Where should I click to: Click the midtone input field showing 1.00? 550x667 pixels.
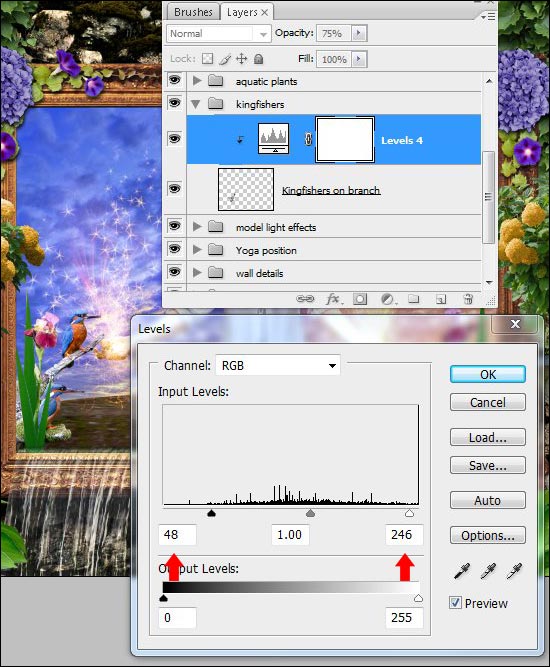pos(290,535)
